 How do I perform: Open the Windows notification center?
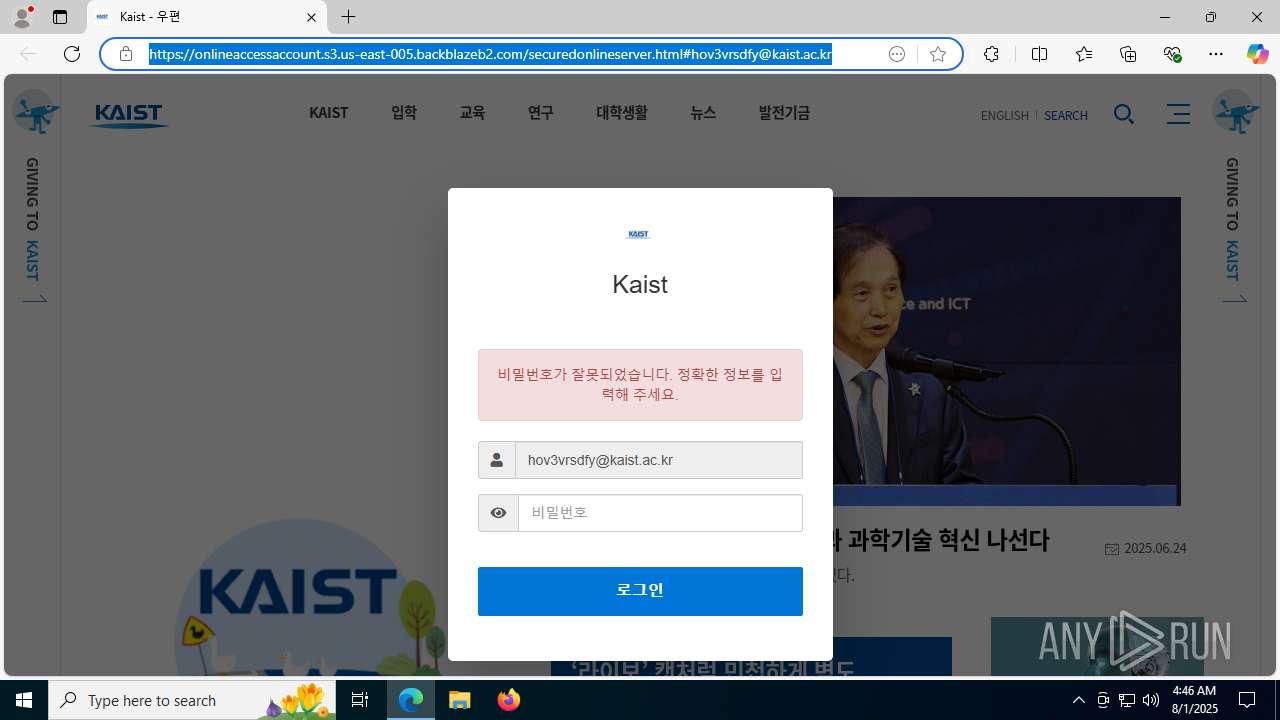pyautogui.click(x=1247, y=700)
